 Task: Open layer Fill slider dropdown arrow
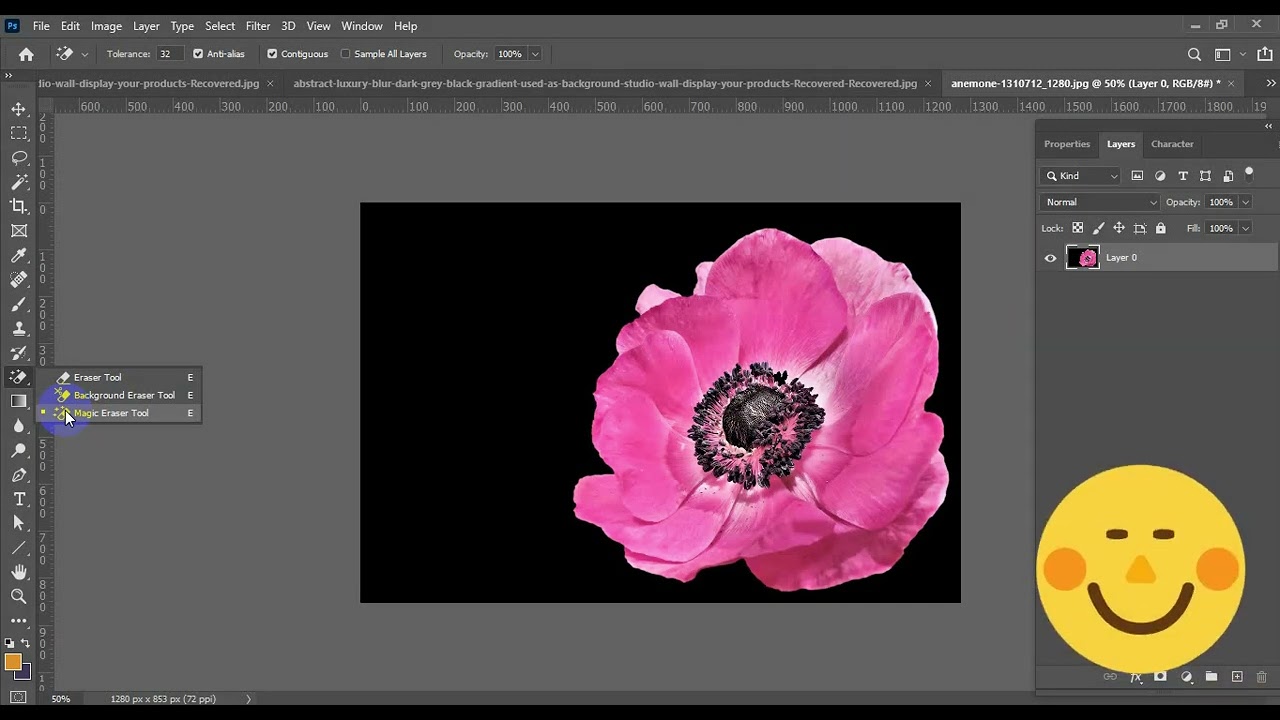pyautogui.click(x=1245, y=228)
